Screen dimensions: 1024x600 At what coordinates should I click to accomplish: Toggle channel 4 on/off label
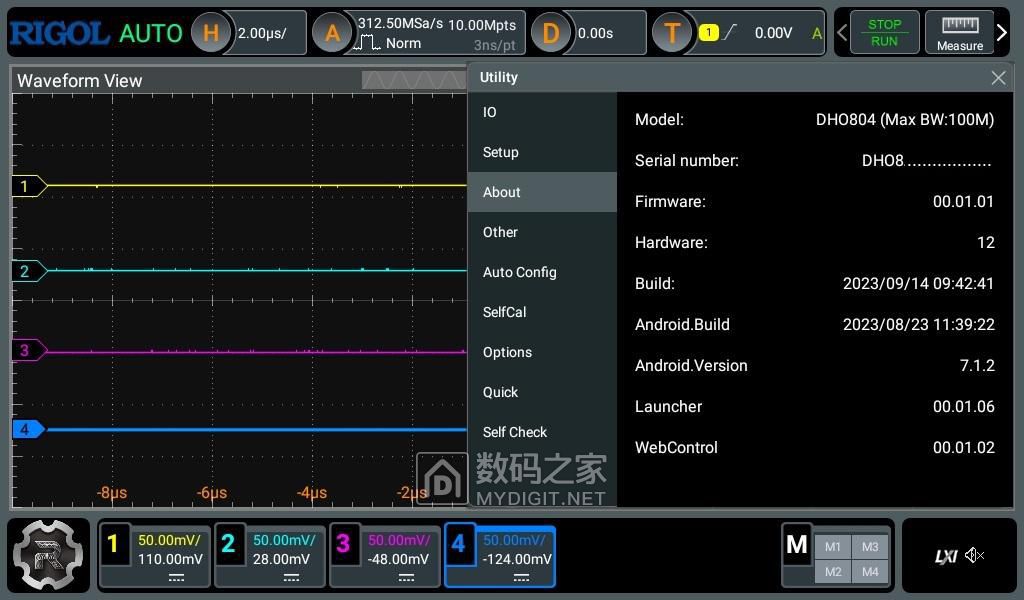458,543
